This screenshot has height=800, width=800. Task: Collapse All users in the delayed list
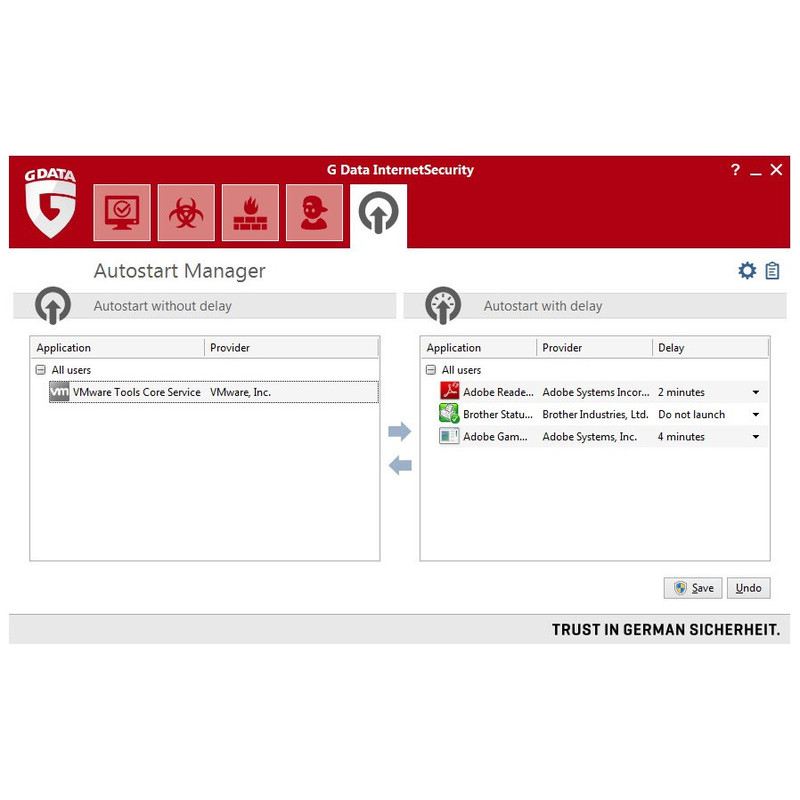[431, 370]
